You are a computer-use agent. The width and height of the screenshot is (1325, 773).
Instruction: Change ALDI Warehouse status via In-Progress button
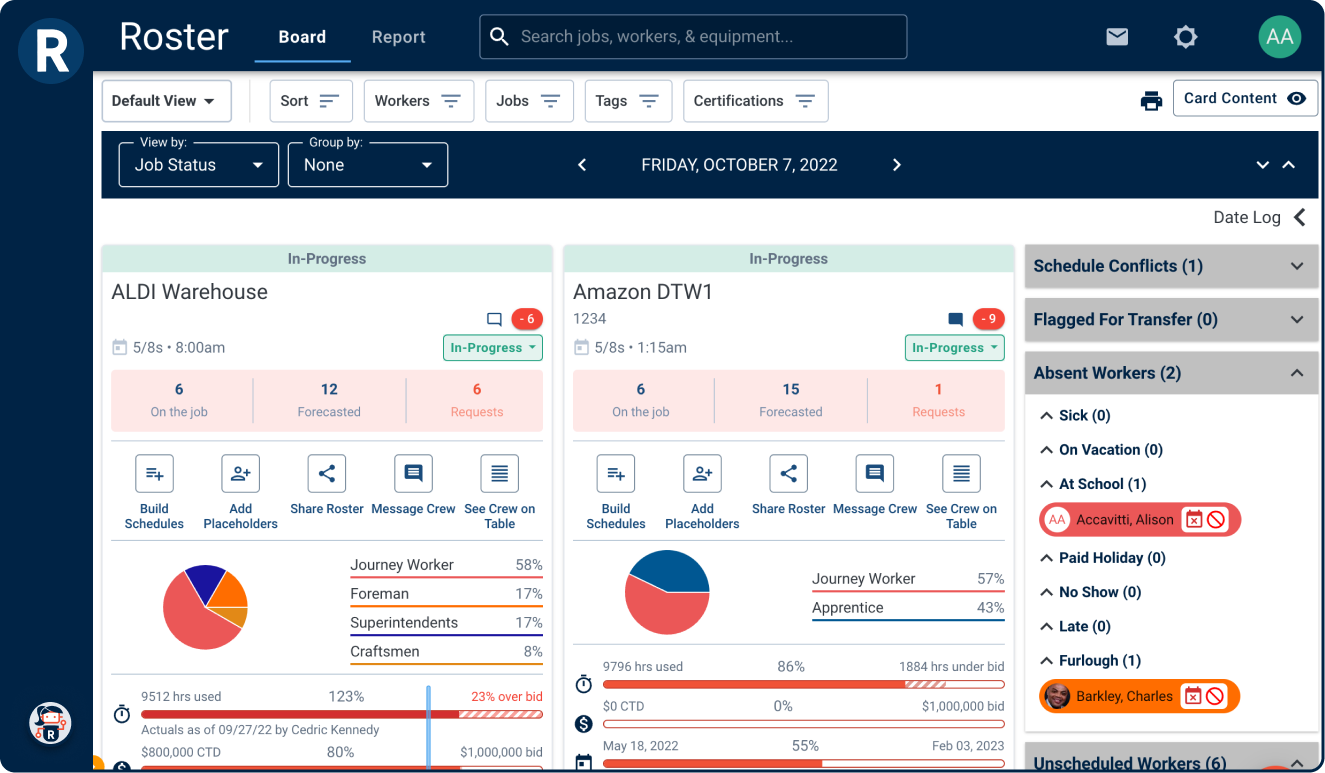click(492, 347)
